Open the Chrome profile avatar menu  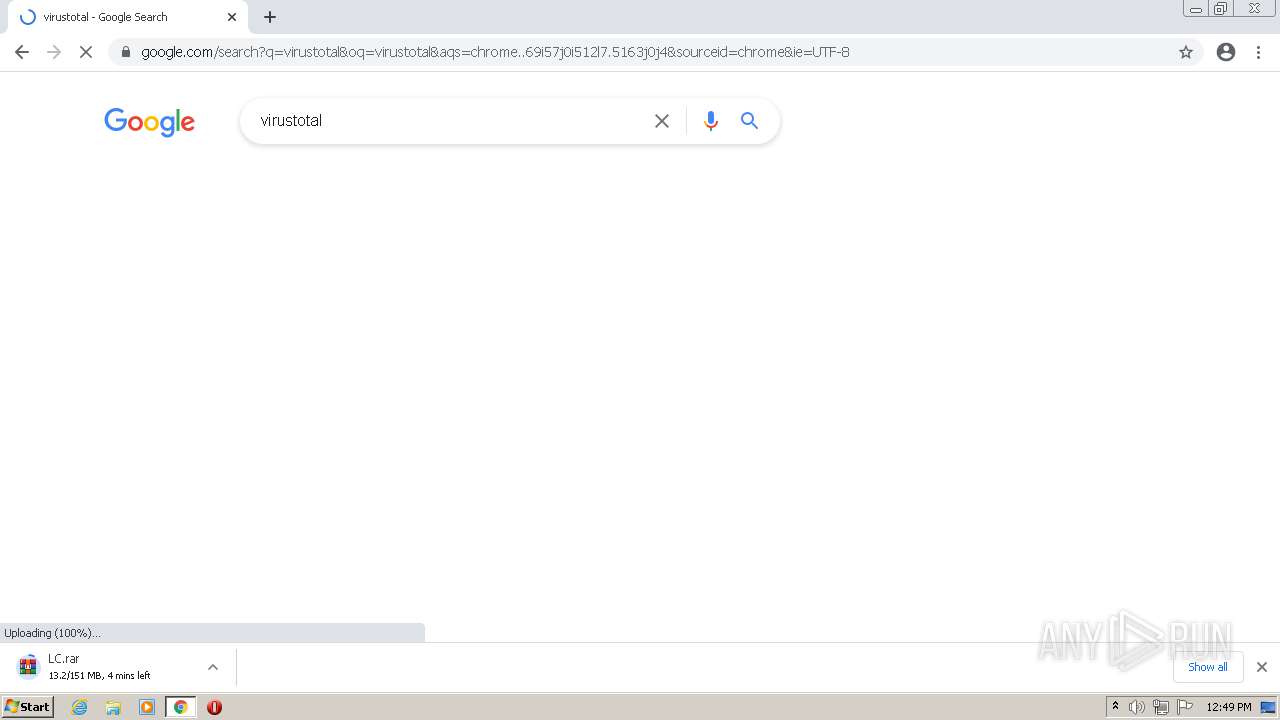point(1226,52)
